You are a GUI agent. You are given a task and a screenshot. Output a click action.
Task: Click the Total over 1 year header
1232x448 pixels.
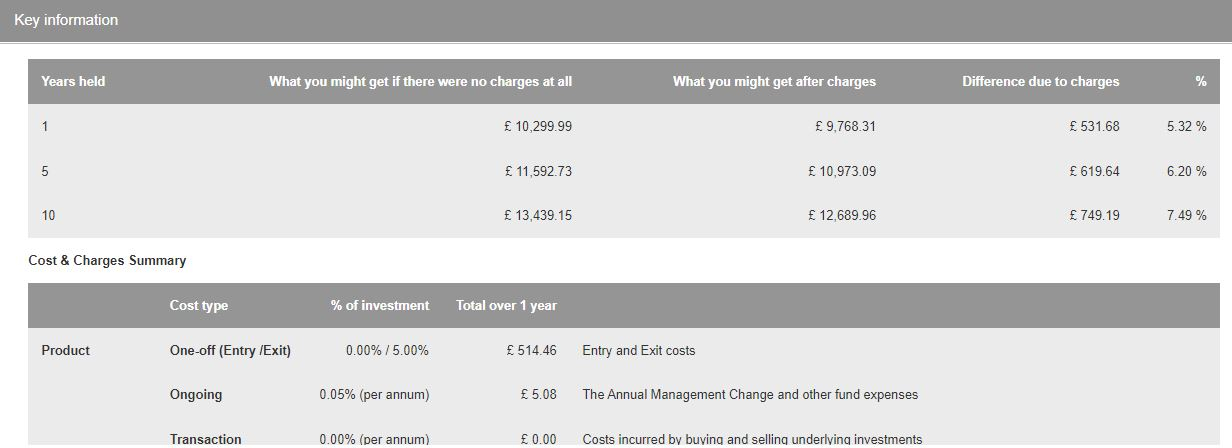point(506,306)
